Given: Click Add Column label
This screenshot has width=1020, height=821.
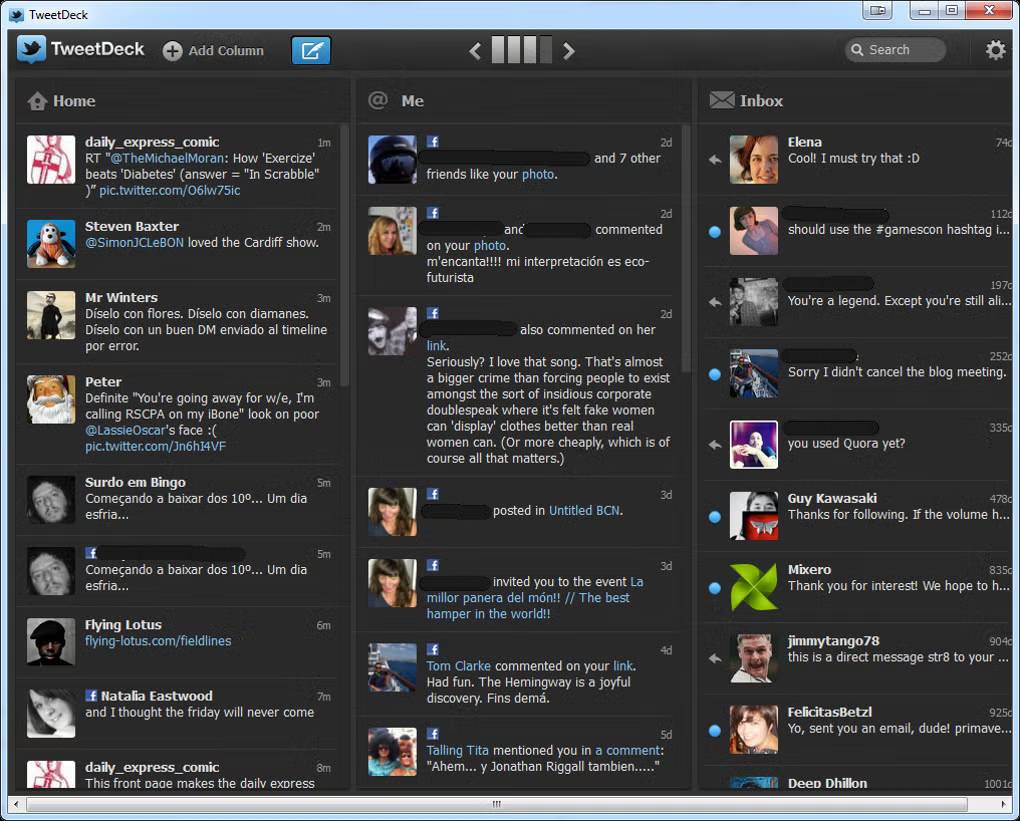Looking at the screenshot, I should (226, 51).
